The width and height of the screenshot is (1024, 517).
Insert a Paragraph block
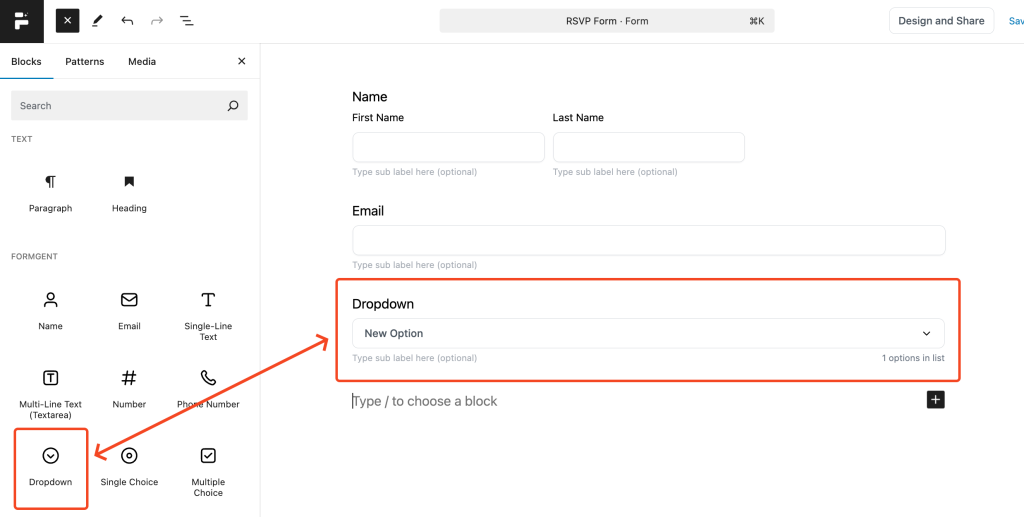(50, 194)
